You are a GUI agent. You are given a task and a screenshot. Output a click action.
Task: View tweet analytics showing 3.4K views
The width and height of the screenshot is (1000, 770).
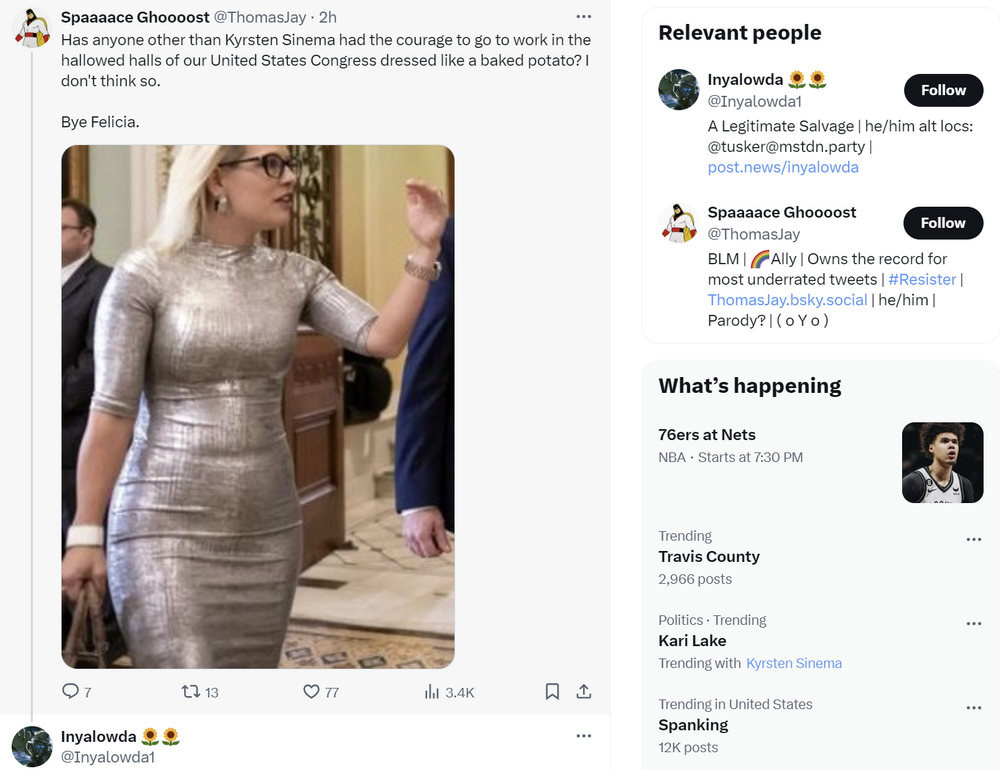(x=433, y=691)
